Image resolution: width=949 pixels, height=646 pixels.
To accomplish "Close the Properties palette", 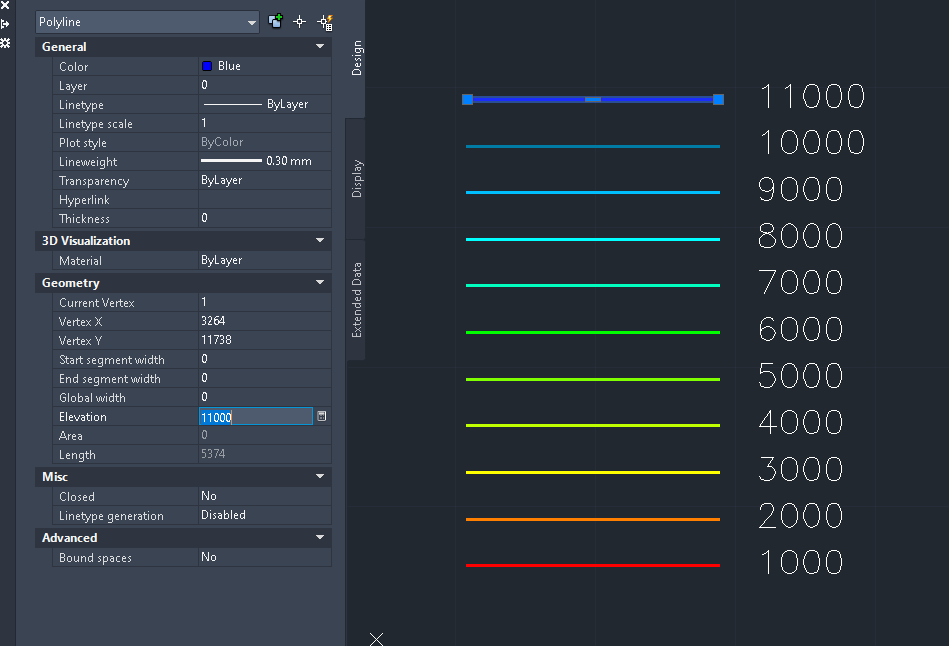I will coord(5,6).
